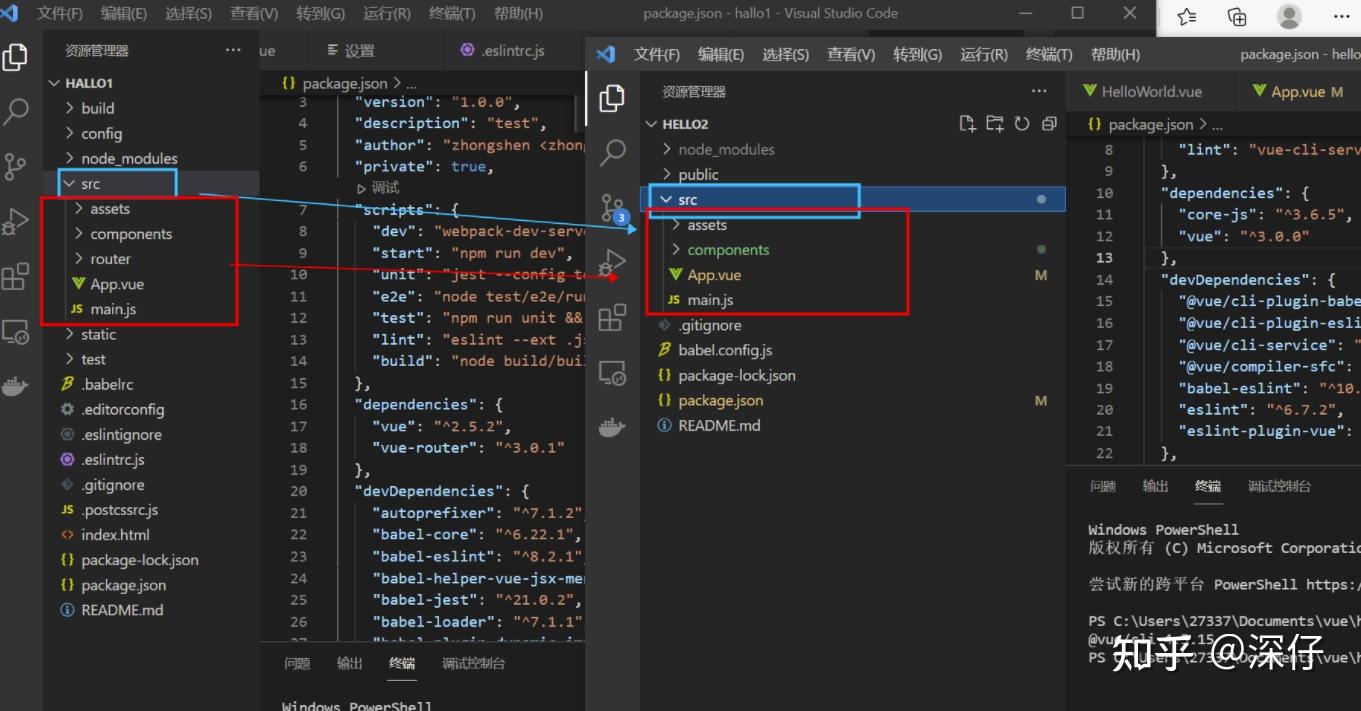Open Source Control in hallo1 activity bar

[15, 166]
